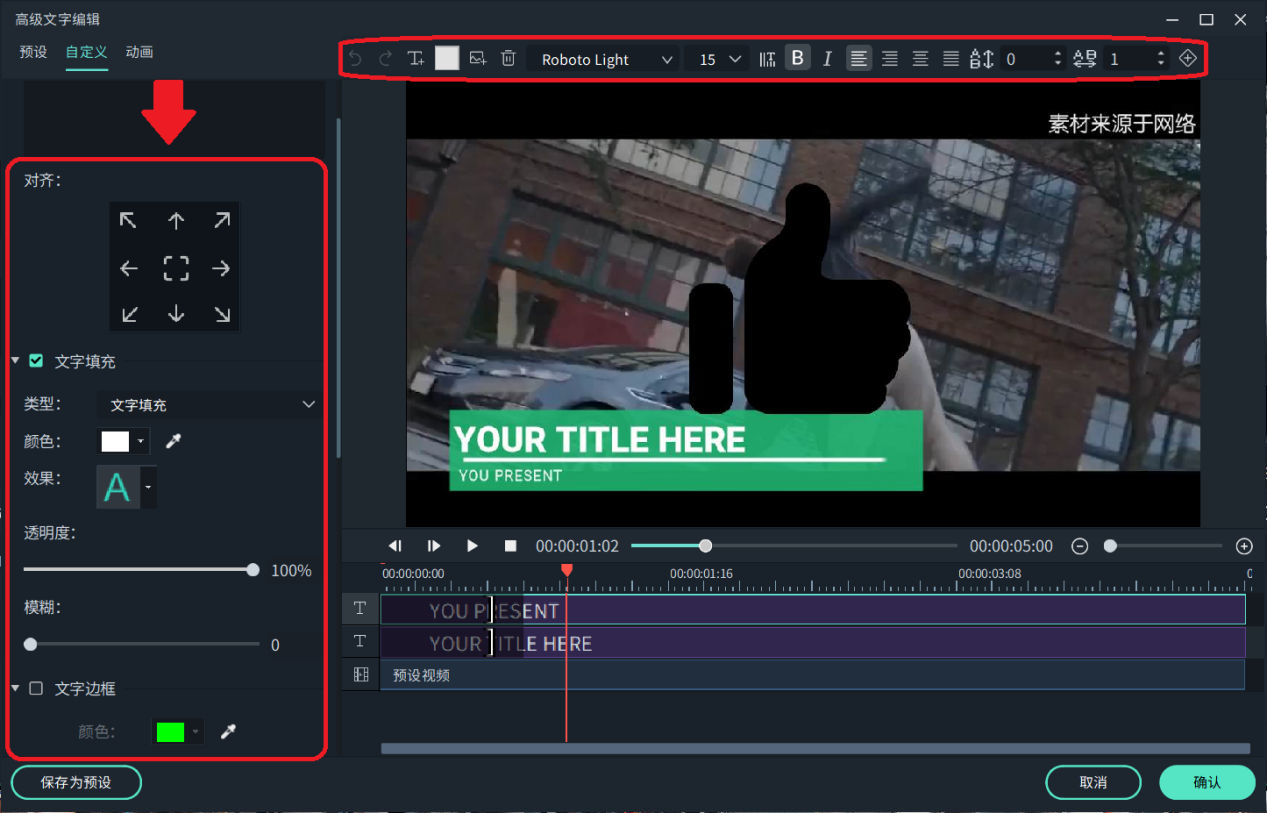1267x813 pixels.
Task: Align text to top-left corner arrow
Action: pos(129,221)
